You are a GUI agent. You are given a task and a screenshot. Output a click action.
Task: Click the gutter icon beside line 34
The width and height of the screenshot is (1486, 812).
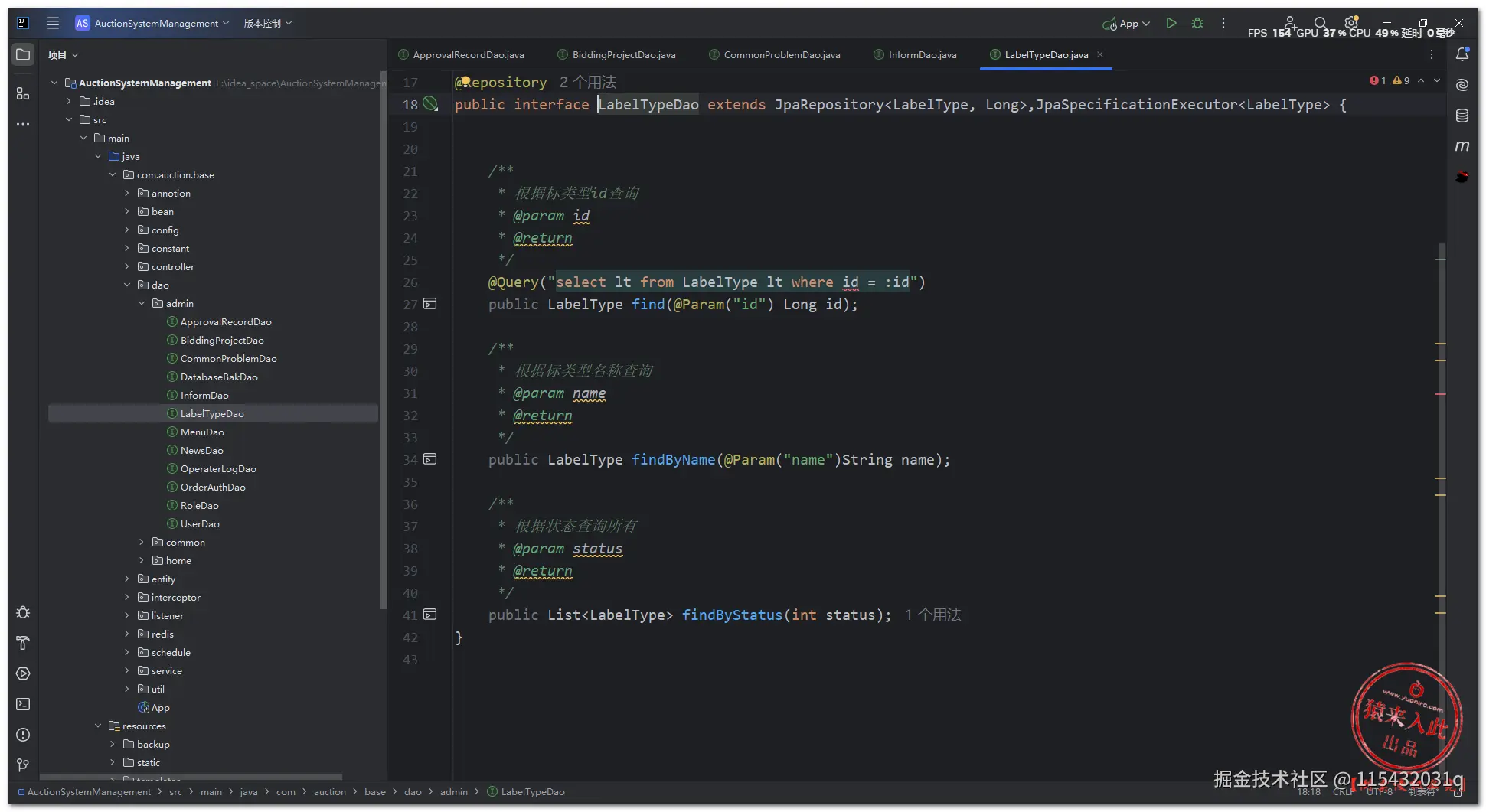coord(430,459)
